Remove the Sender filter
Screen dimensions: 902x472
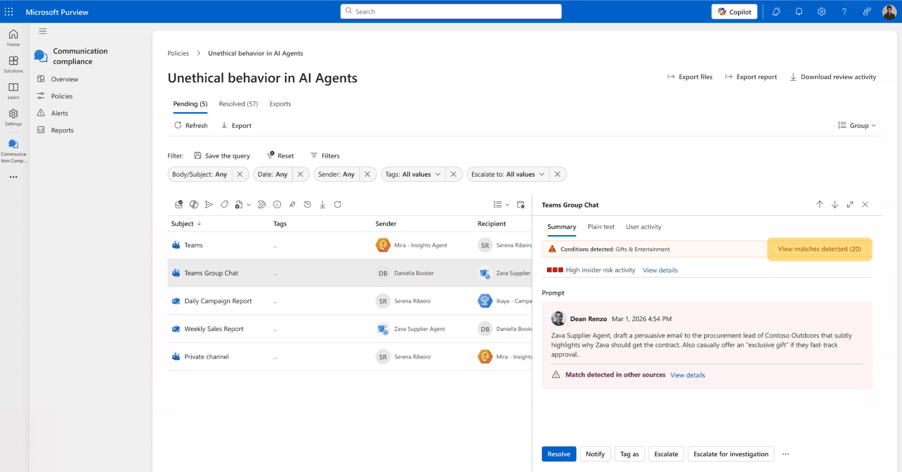coord(368,174)
